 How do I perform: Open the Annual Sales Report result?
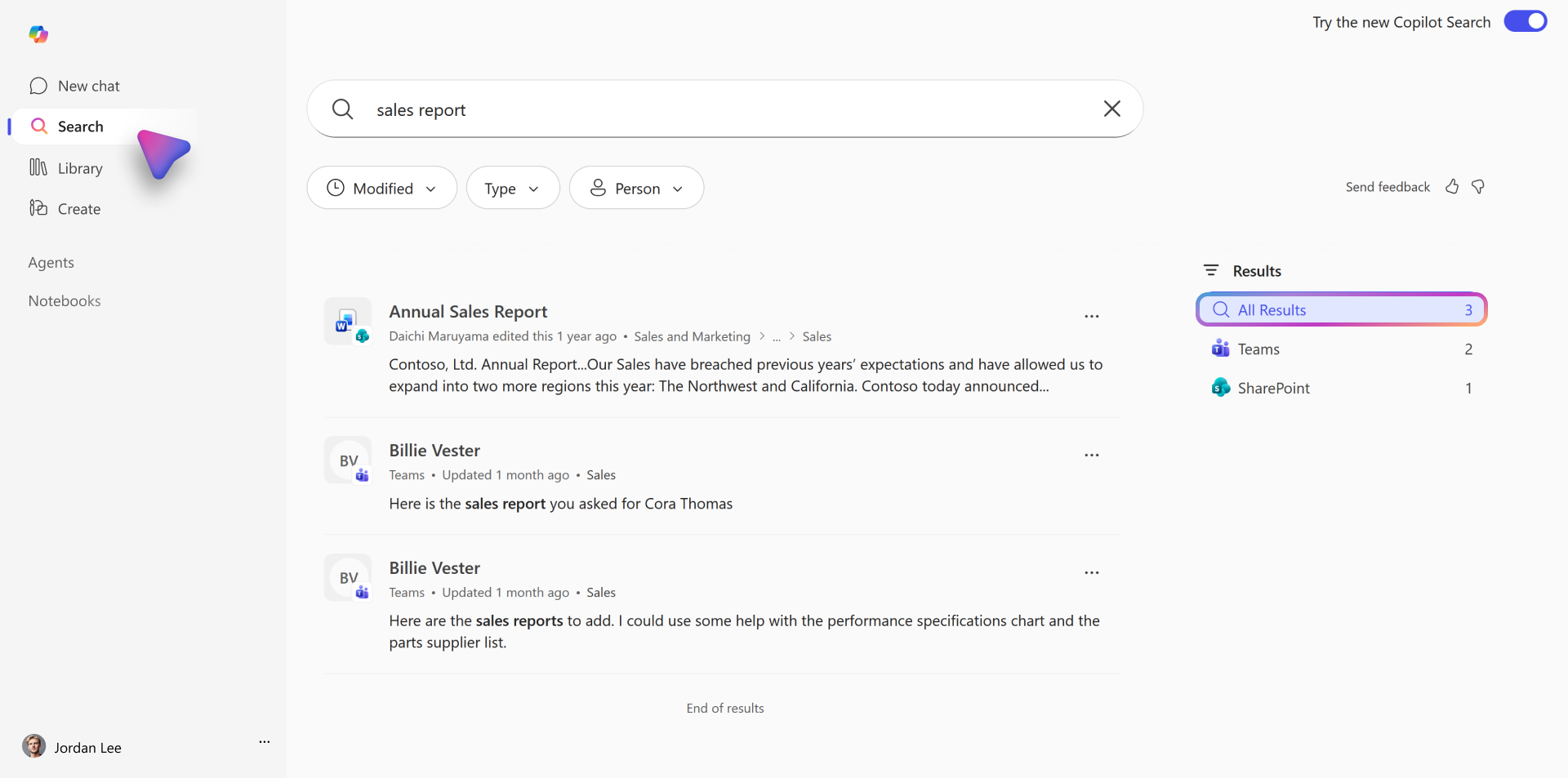tap(468, 312)
